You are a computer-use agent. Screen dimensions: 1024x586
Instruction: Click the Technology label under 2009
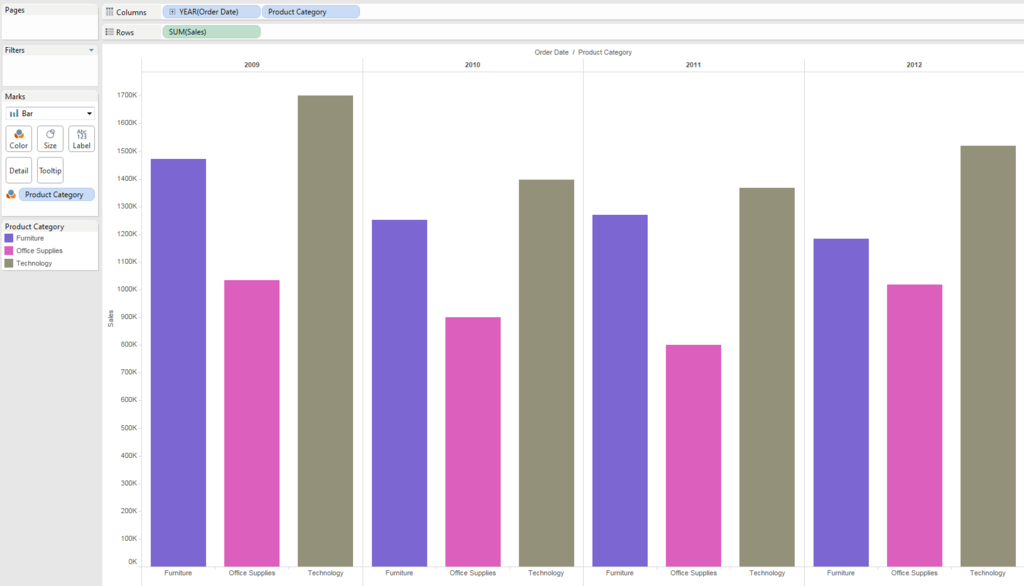(325, 573)
